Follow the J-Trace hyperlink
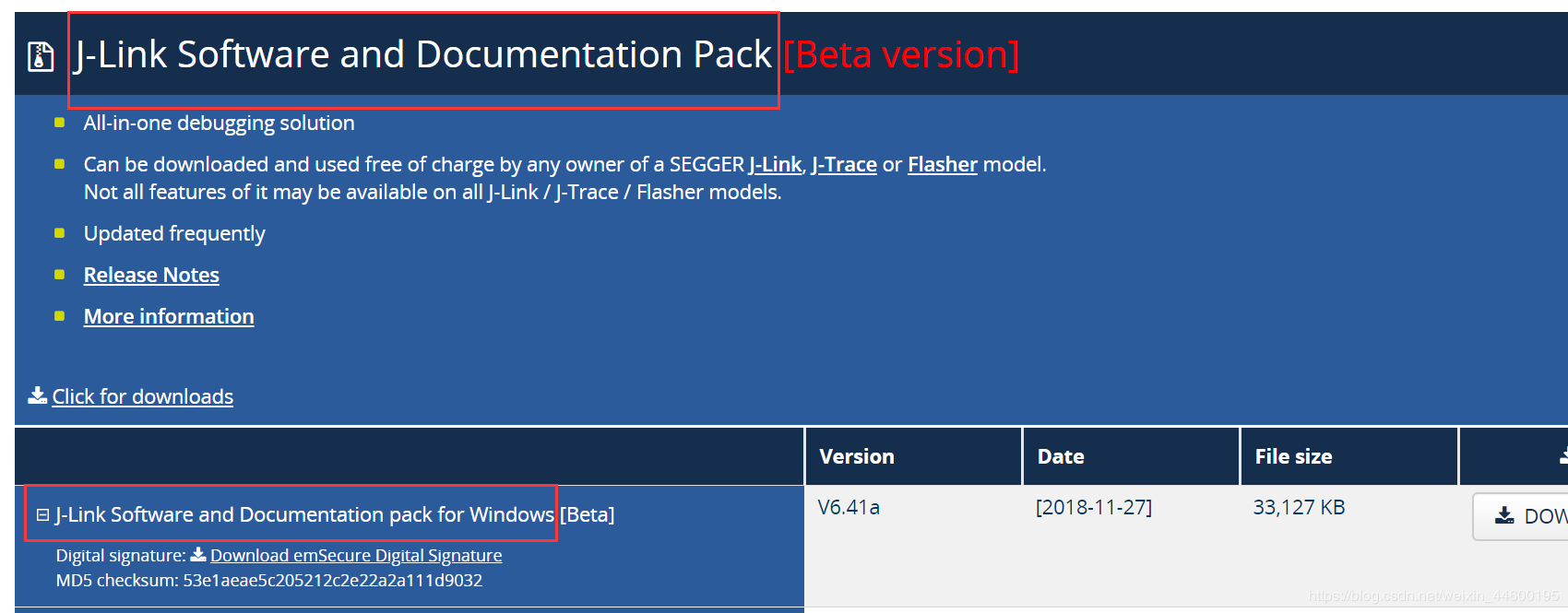This screenshot has width=1568, height=613. 844,163
